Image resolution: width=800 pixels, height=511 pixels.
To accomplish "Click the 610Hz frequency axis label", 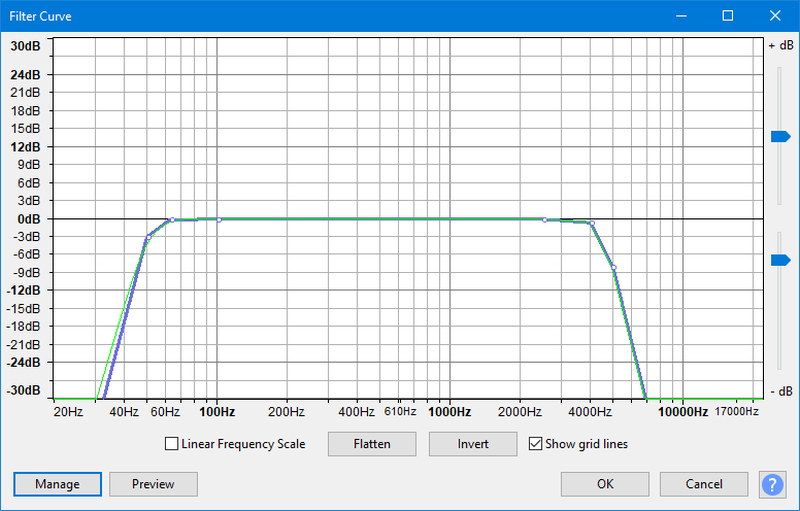I will click(x=400, y=412).
